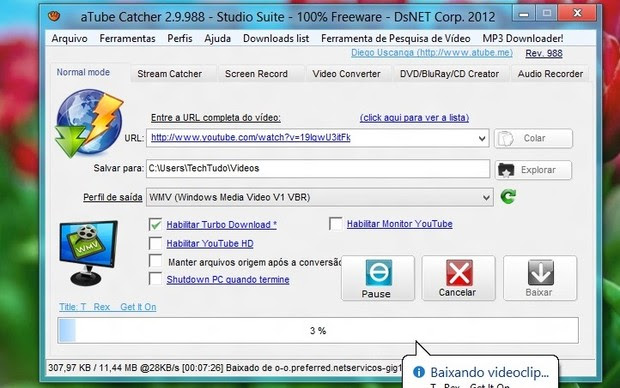Click the Habilitar Turbo Download link text
The image size is (620, 388).
pyautogui.click(x=221, y=225)
